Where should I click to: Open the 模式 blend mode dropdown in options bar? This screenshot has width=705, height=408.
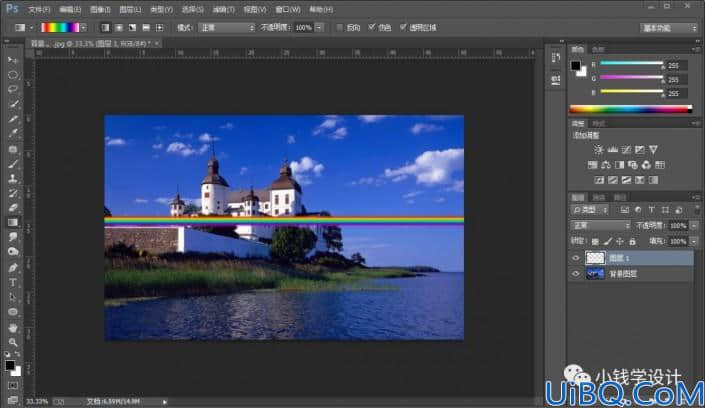click(x=227, y=28)
